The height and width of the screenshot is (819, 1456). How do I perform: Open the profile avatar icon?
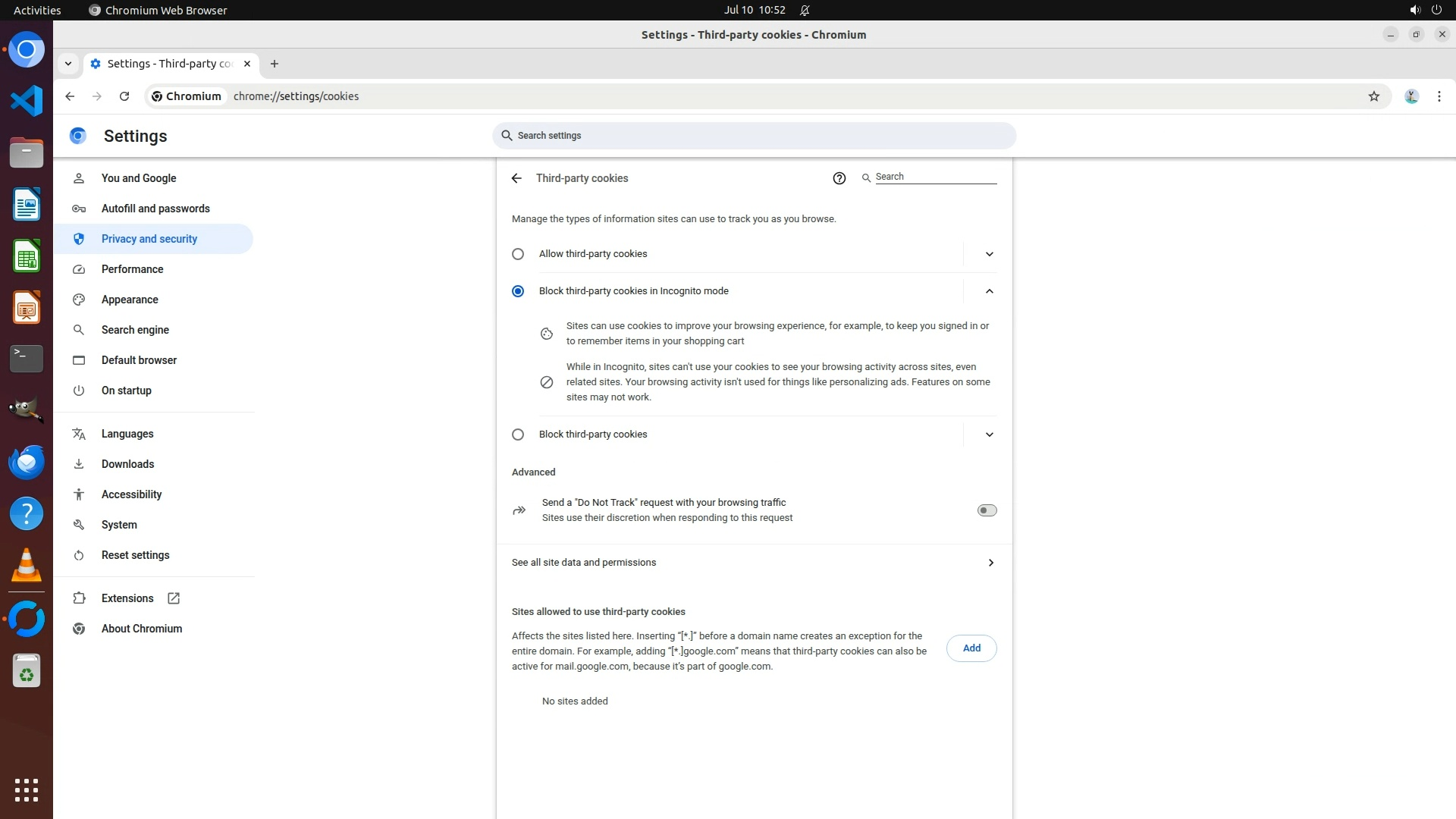click(1411, 96)
